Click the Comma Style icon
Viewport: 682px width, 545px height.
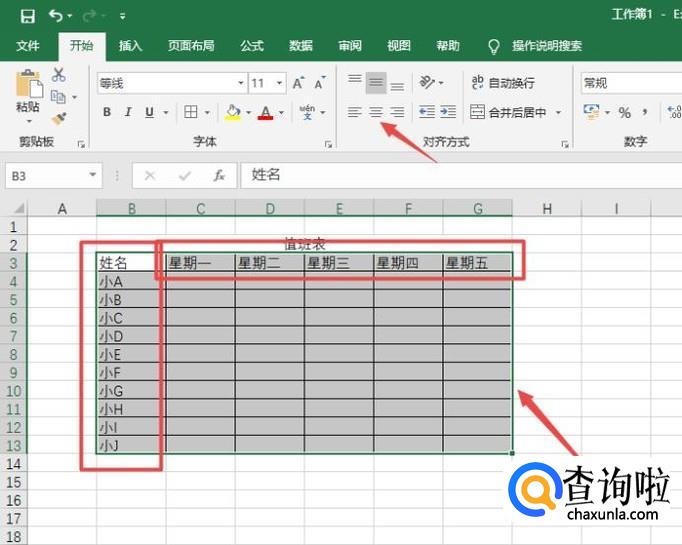645,113
